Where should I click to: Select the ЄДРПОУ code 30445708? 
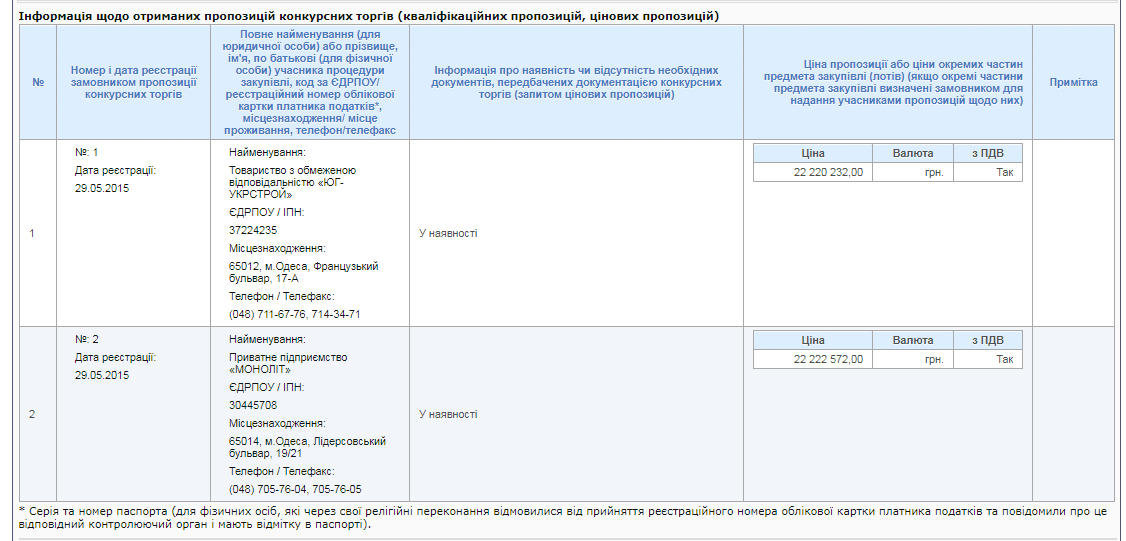tap(253, 405)
